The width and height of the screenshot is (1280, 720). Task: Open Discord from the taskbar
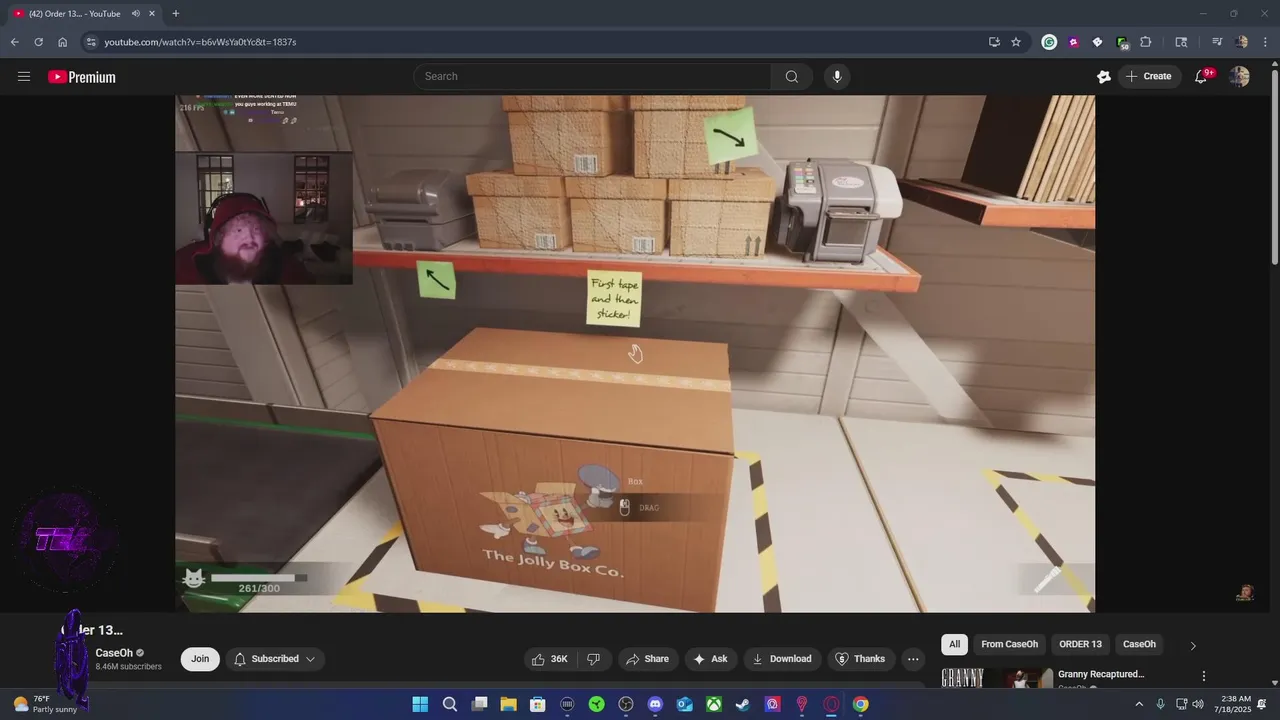tap(655, 704)
